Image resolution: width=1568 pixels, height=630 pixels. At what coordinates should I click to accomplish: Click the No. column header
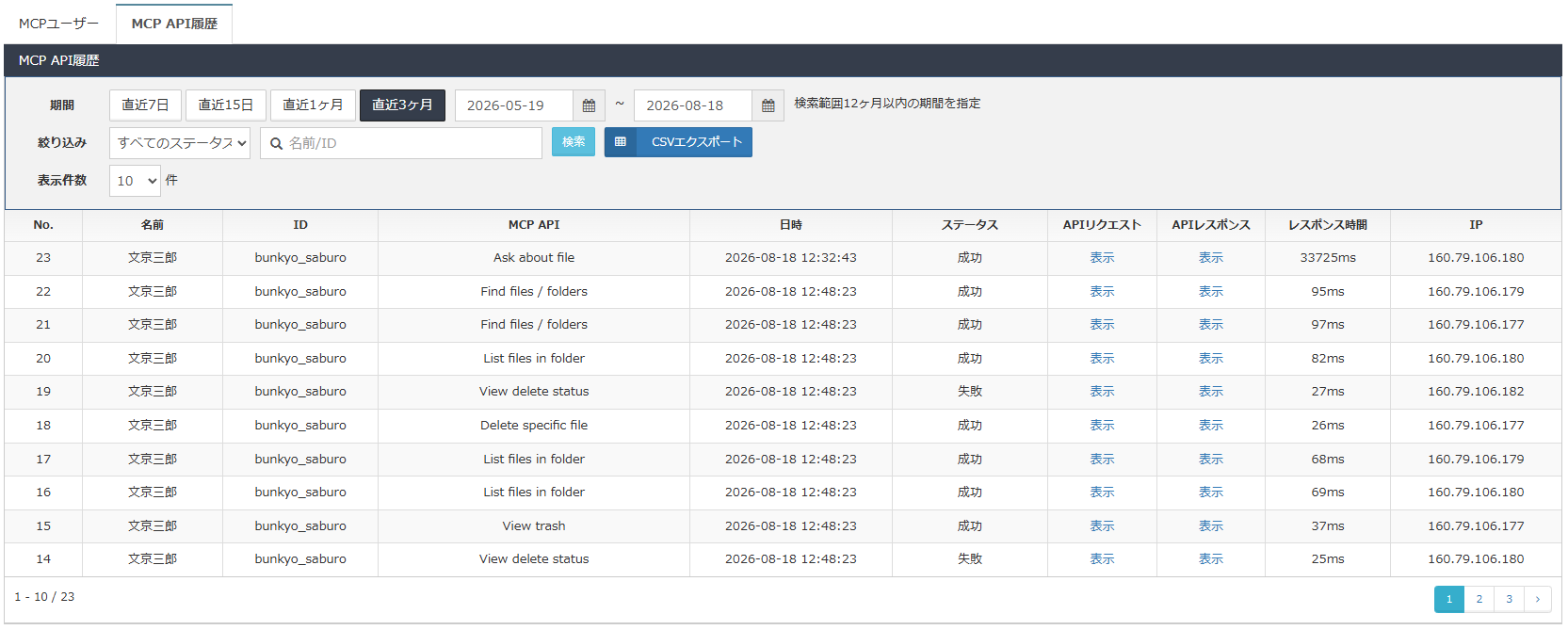pyautogui.click(x=43, y=225)
